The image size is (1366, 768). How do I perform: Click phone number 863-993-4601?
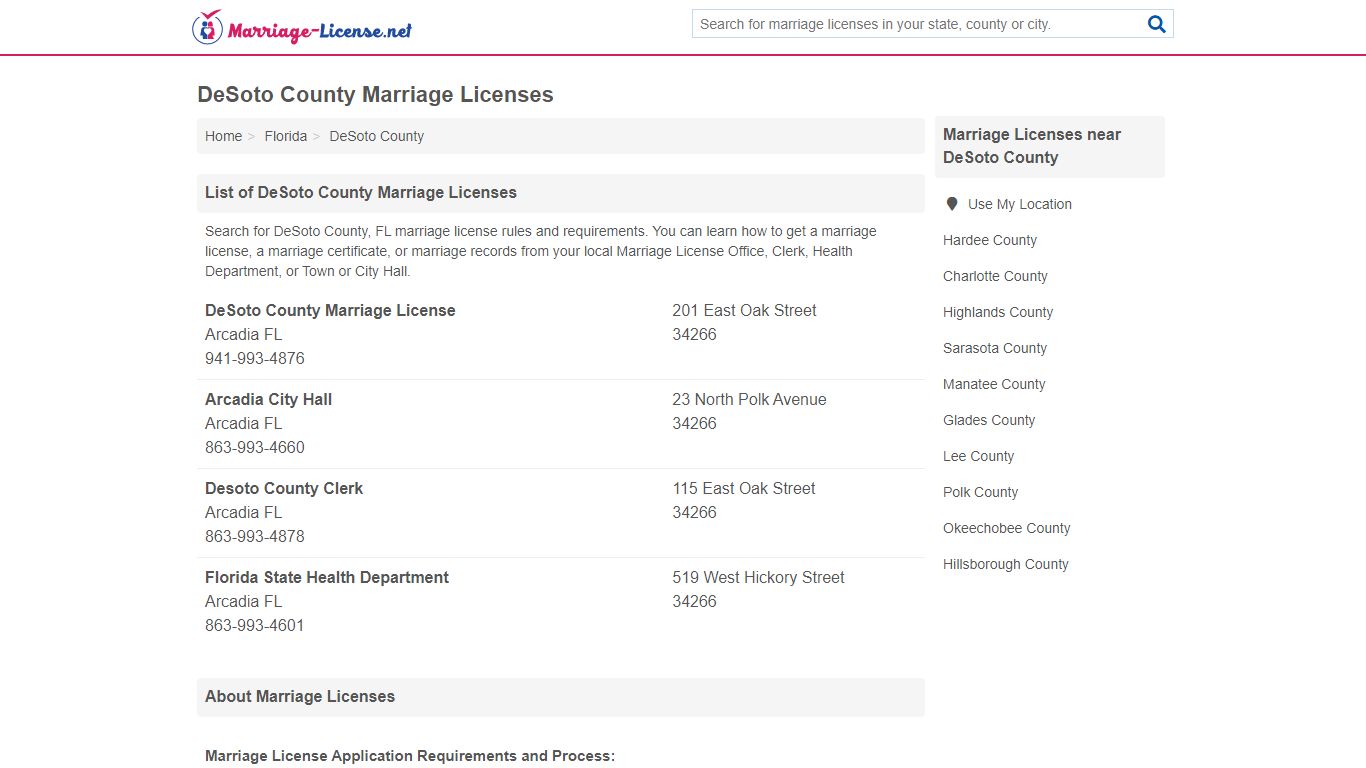(255, 626)
